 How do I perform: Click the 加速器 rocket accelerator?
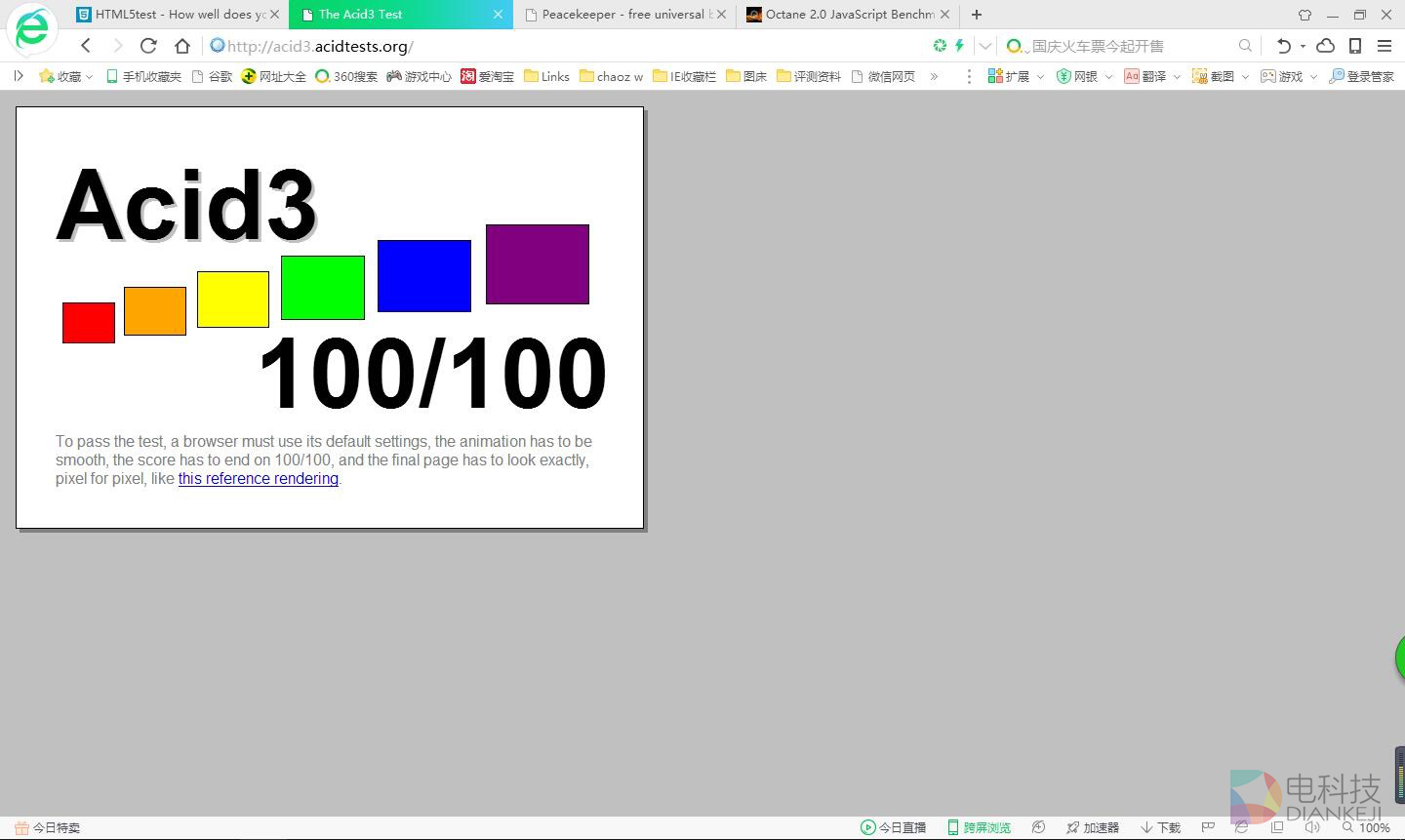[x=1092, y=827]
